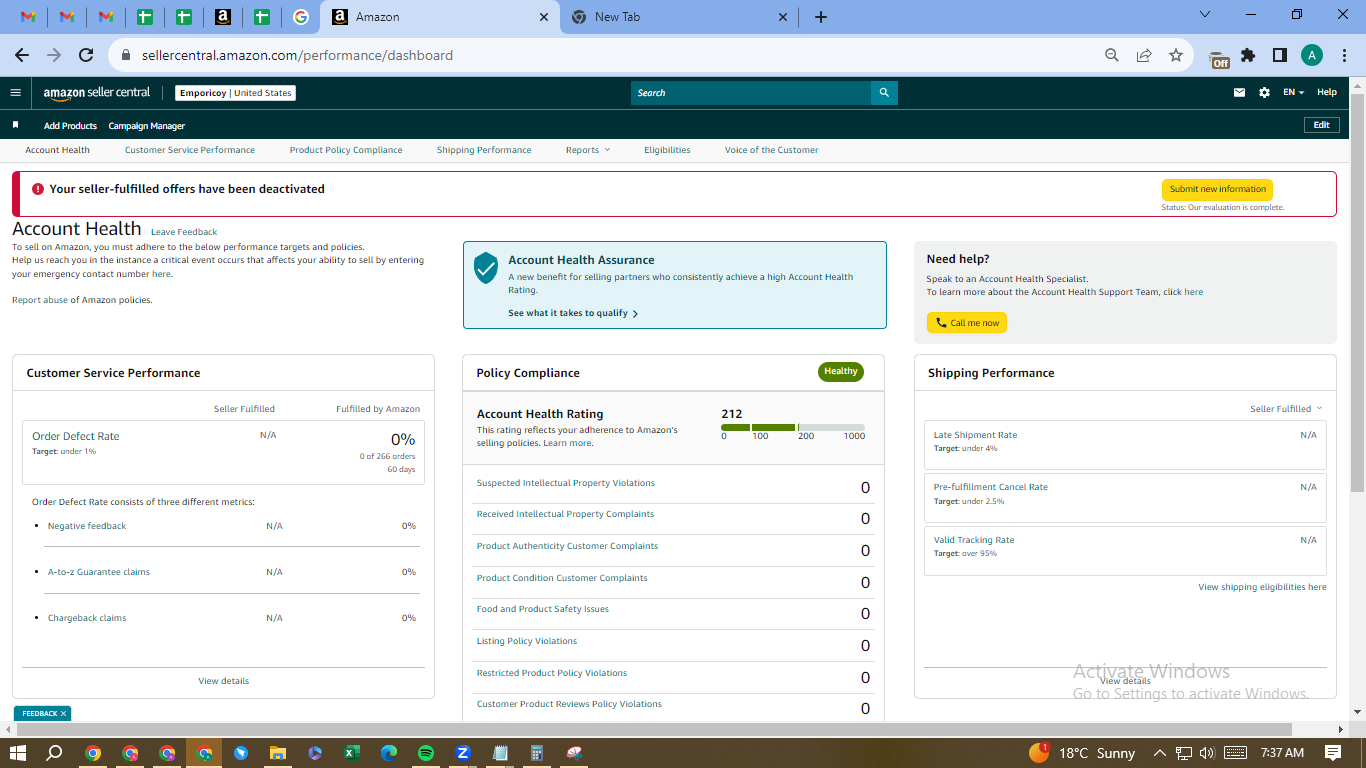Click Add Products in the top bar
This screenshot has height=768, width=1366.
[70, 126]
